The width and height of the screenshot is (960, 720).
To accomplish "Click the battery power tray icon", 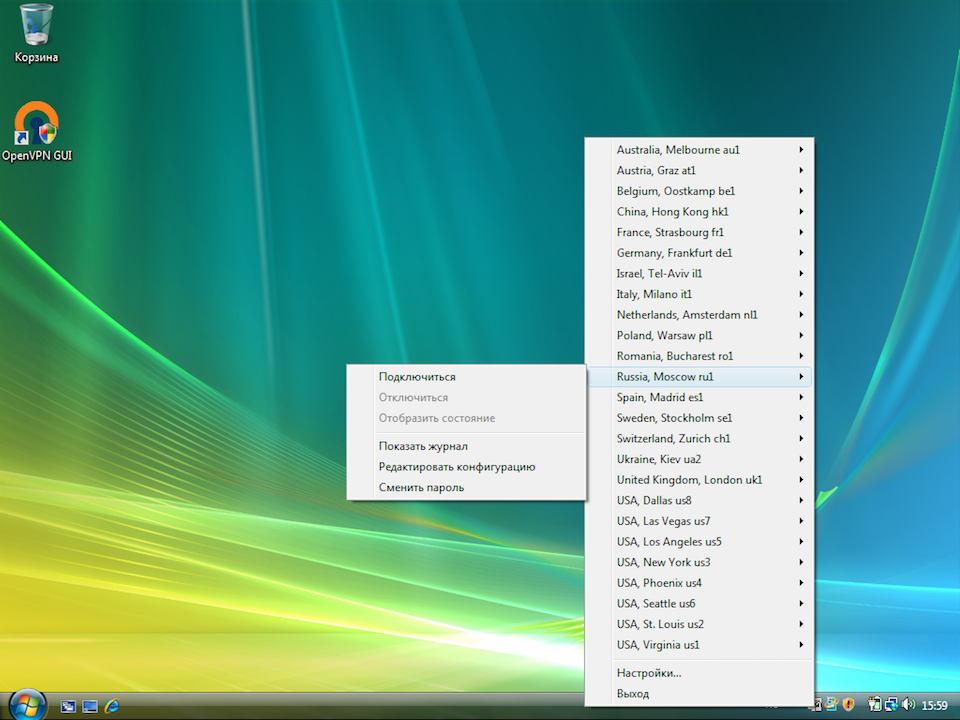I will click(x=874, y=704).
